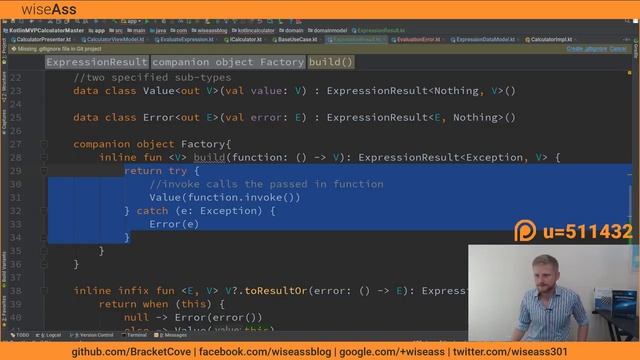Click the build() structure breadcrumb
This screenshot has height=360, width=640.
pos(331,62)
